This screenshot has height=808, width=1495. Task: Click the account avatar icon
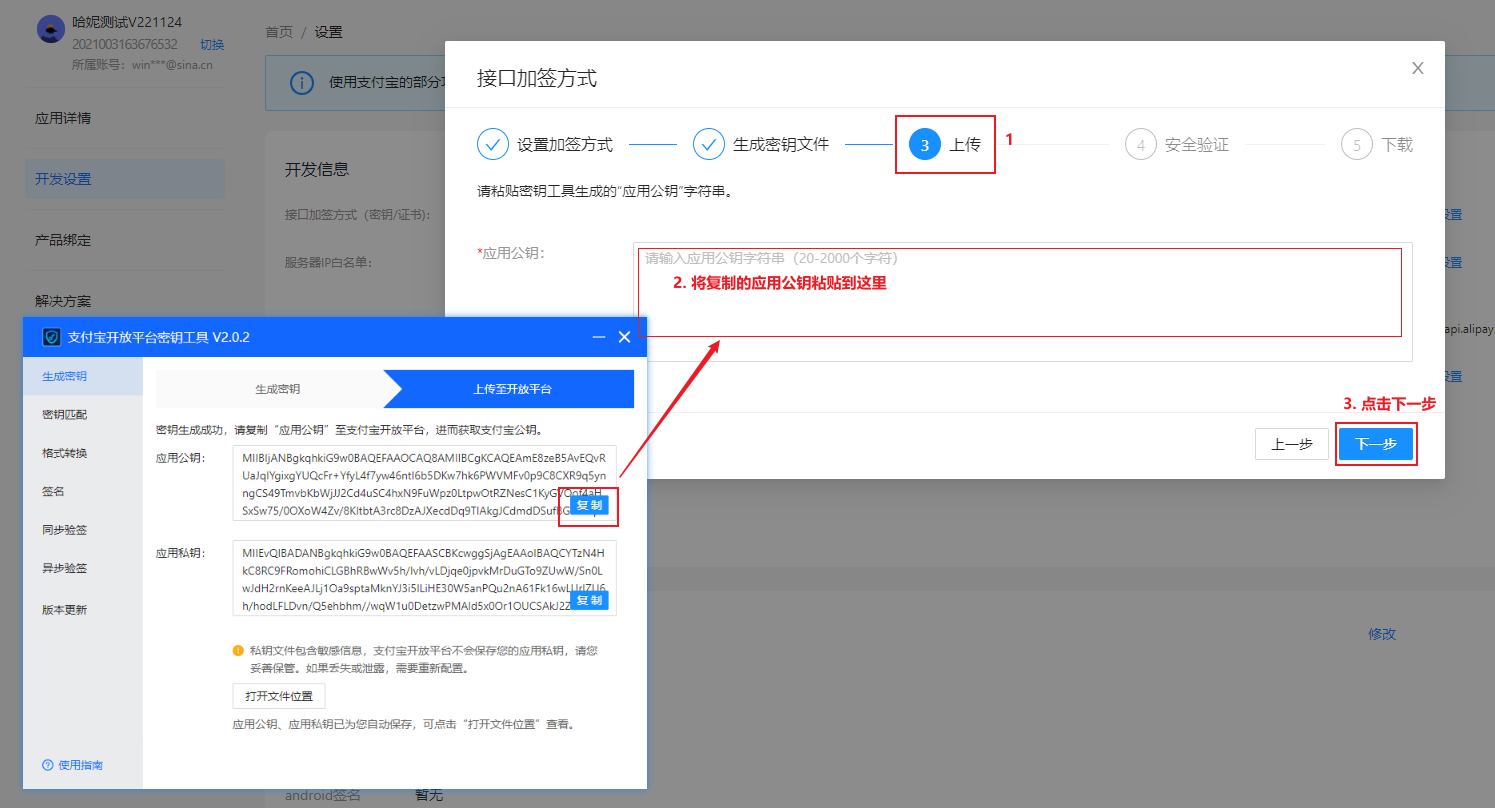point(51,29)
